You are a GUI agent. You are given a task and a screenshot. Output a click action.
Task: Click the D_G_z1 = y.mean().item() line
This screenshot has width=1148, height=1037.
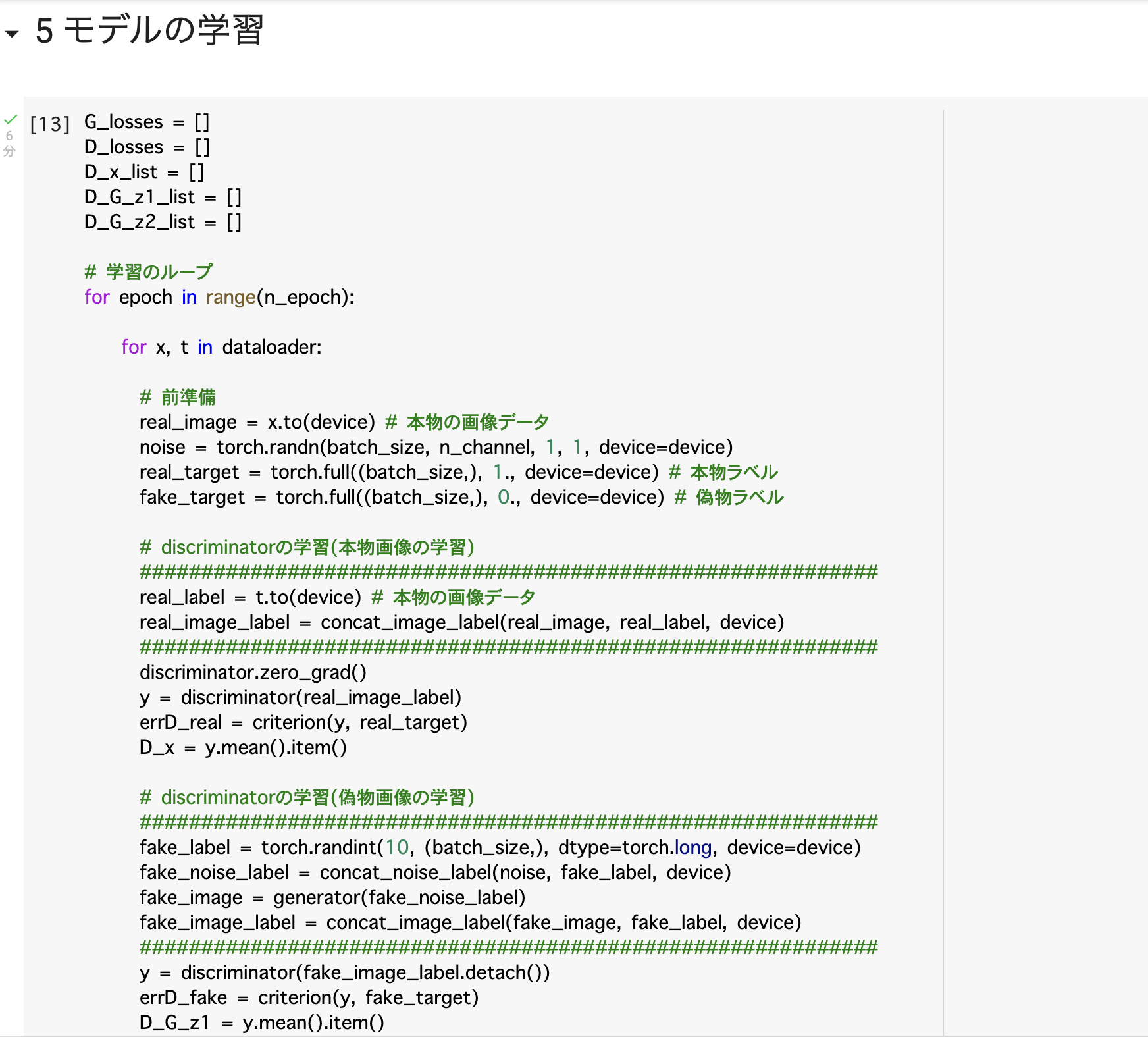coord(261,1023)
